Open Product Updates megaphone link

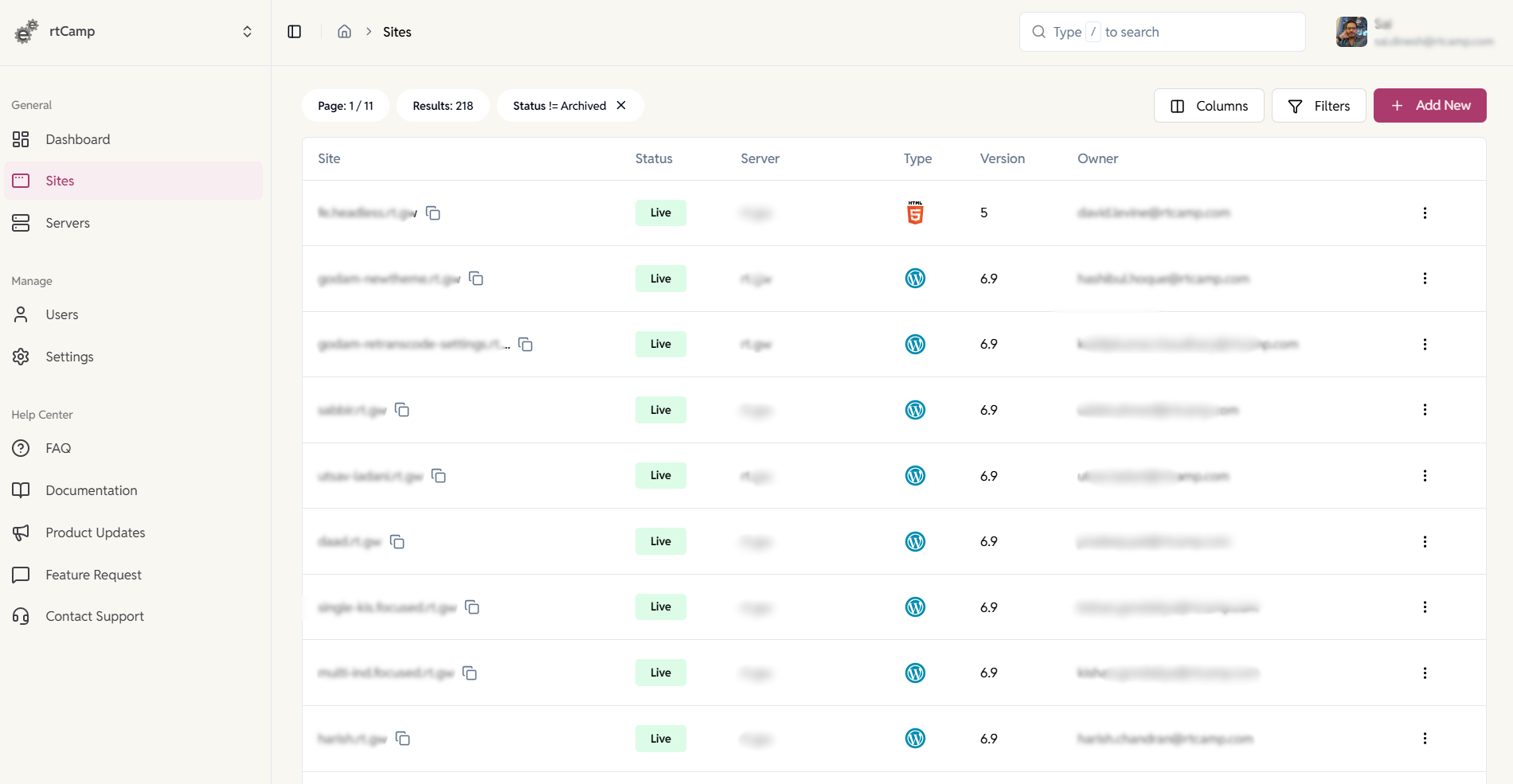pyautogui.click(x=95, y=532)
